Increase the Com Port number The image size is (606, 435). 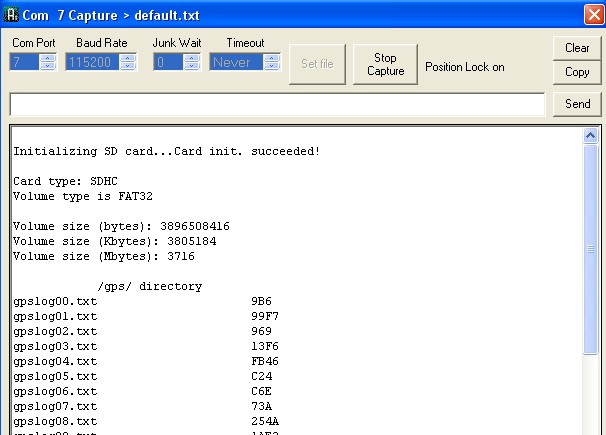click(x=48, y=58)
